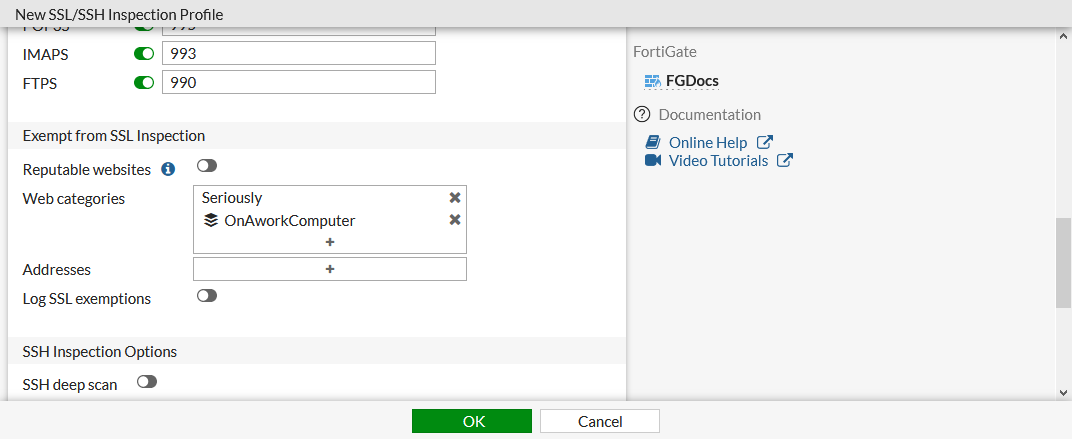Open the Video Tutorials link
1072x439 pixels.
pos(718,160)
